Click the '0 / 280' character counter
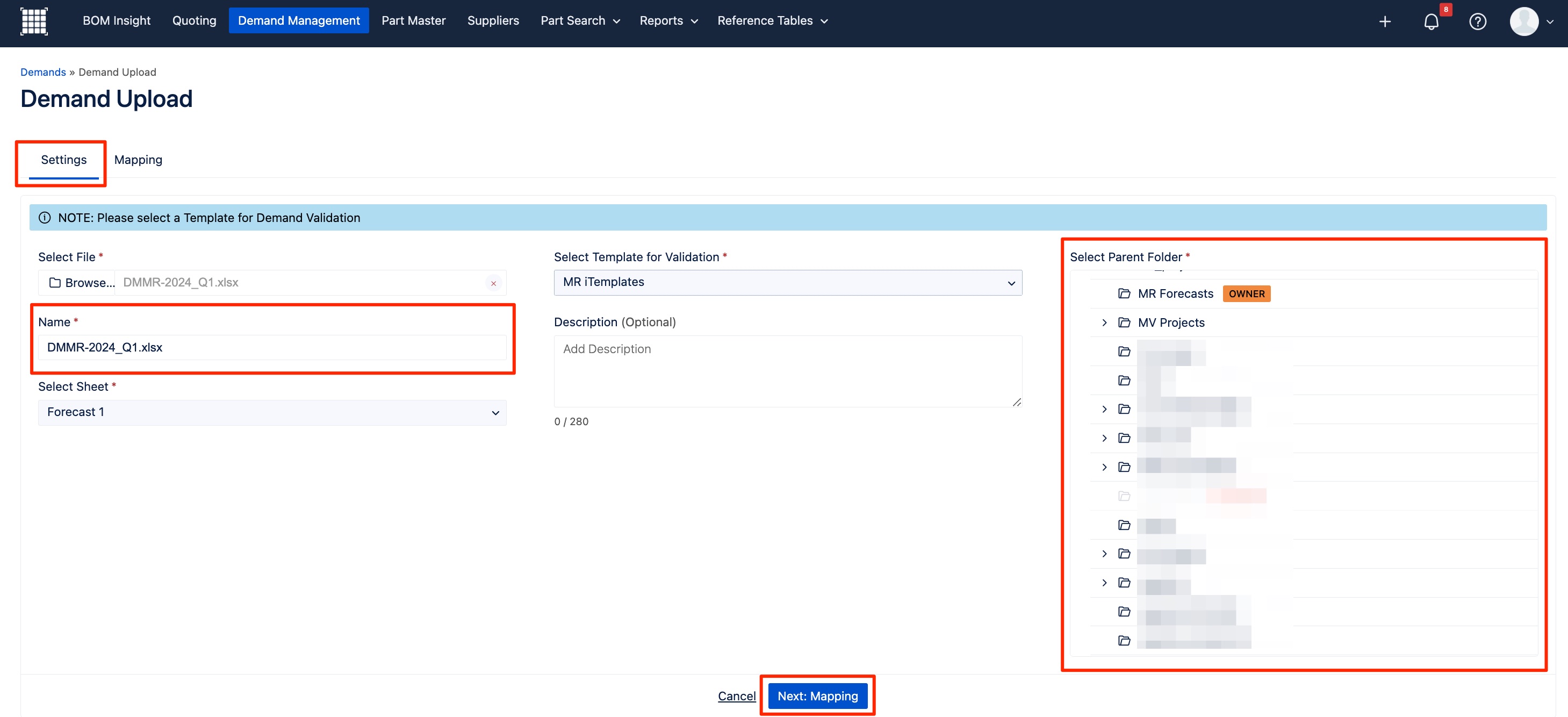This screenshot has height=717, width=1568. click(571, 421)
